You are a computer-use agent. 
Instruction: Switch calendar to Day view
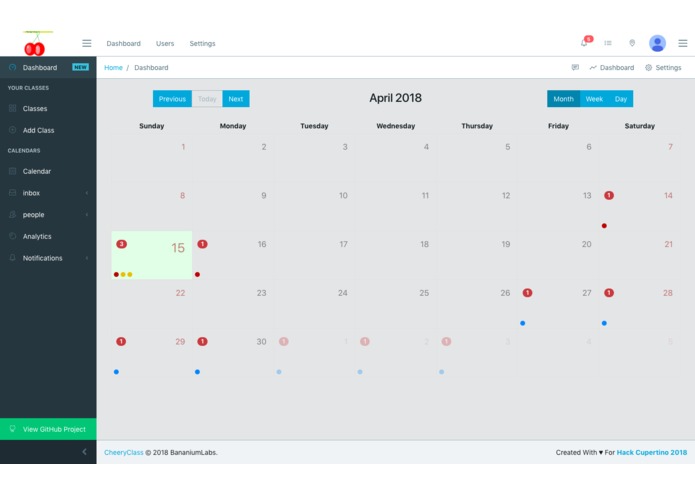pos(621,99)
